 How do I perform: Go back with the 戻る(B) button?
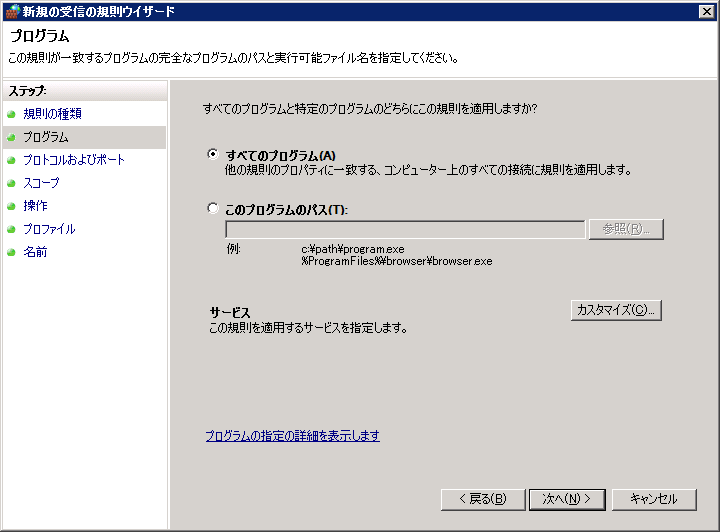pos(482,498)
